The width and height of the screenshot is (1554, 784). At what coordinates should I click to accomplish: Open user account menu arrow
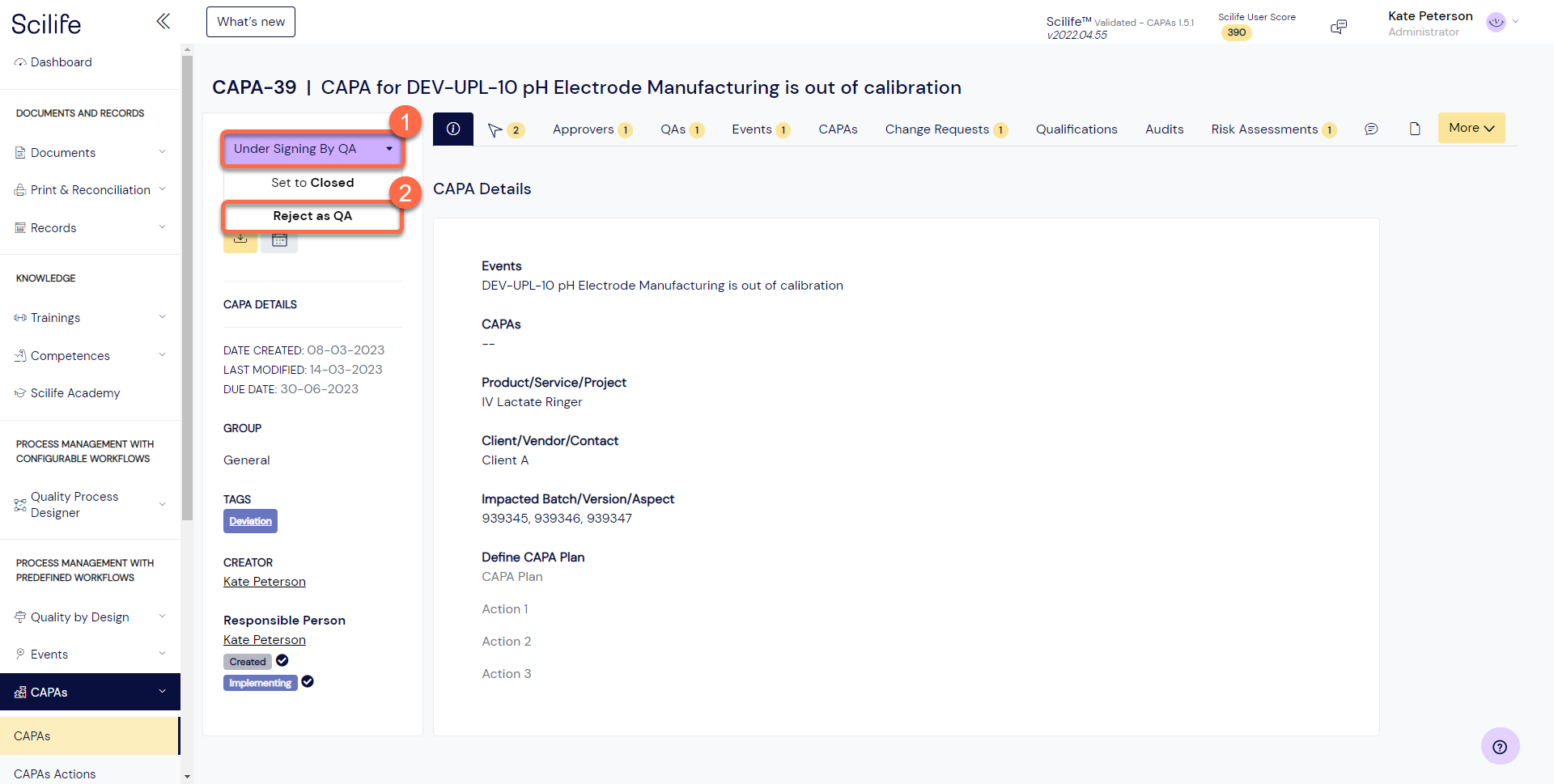tap(1515, 22)
